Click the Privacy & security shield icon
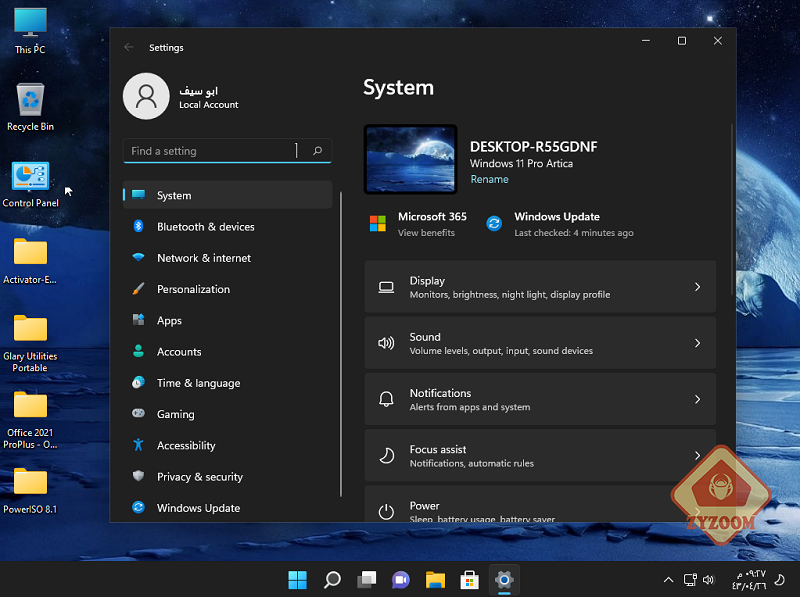This screenshot has width=800, height=597. pyautogui.click(x=138, y=476)
